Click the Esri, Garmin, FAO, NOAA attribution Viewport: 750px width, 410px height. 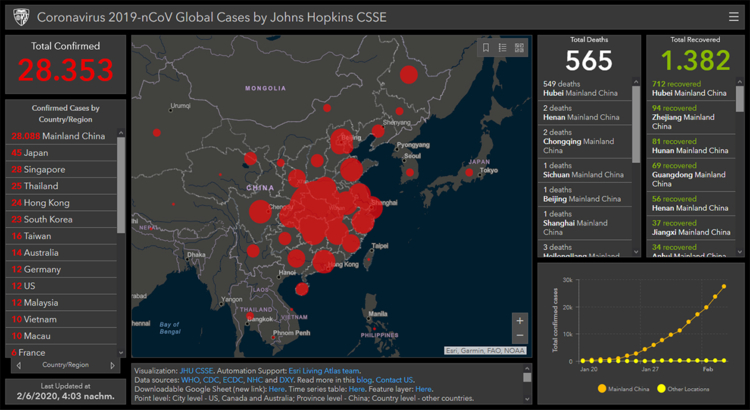click(x=485, y=351)
